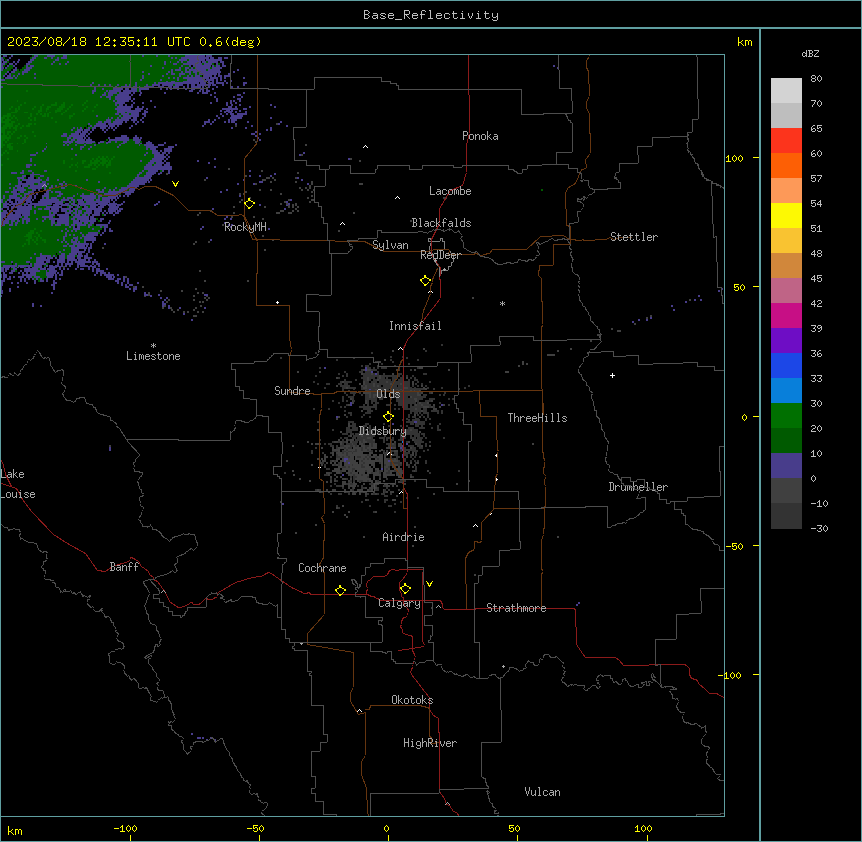Click the light gray 70-80 dBZ legend swatch
Image resolution: width=862 pixels, height=842 pixels.
pos(786,91)
